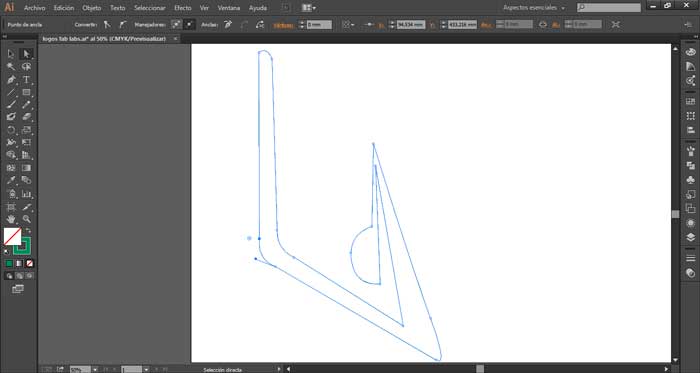The height and width of the screenshot is (373, 700).
Task: Set paint mode to None
Action: click(29, 264)
